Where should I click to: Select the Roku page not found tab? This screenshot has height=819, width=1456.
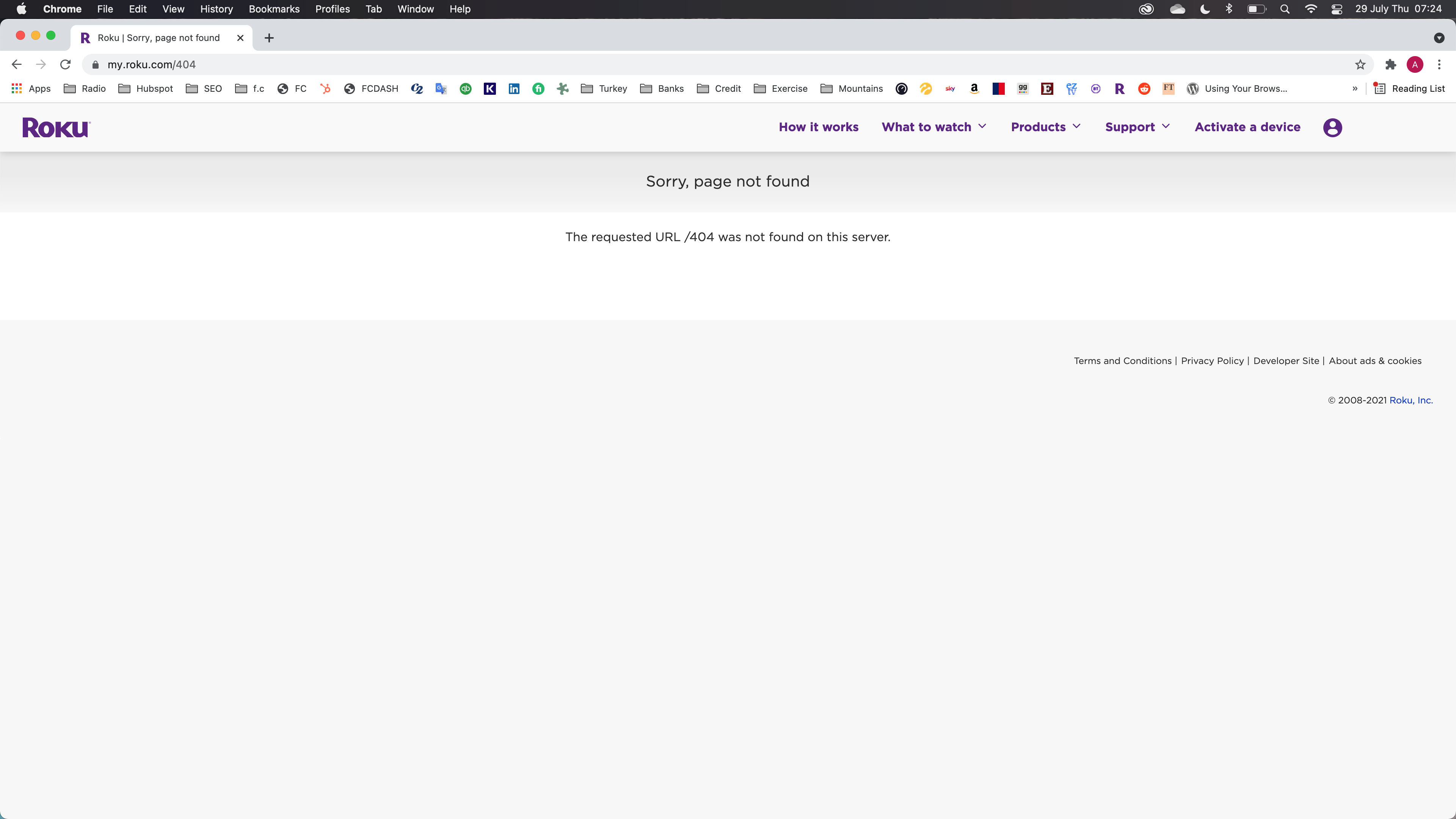click(161, 38)
